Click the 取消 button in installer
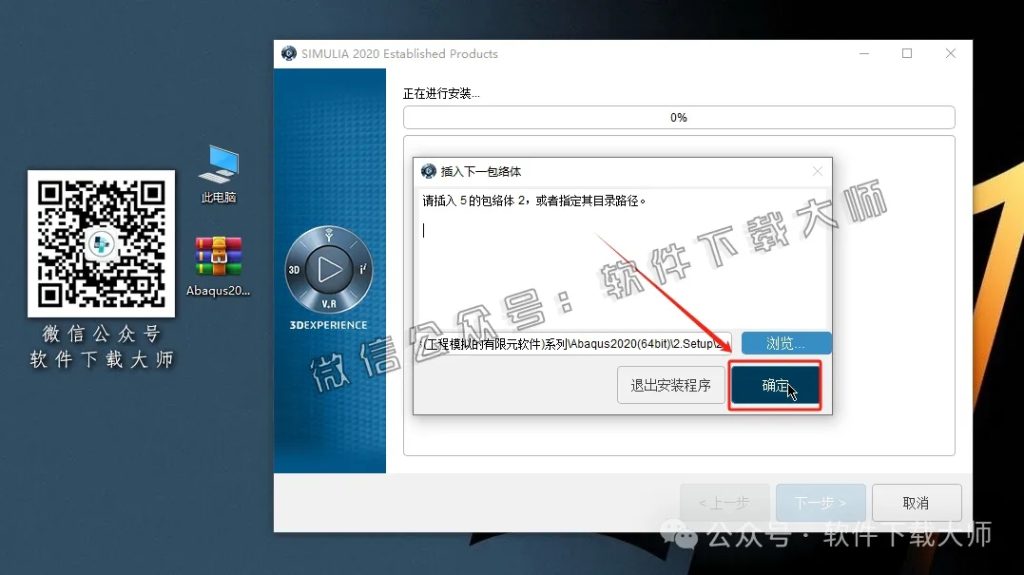Screen dimensions: 1024x575 (916, 503)
